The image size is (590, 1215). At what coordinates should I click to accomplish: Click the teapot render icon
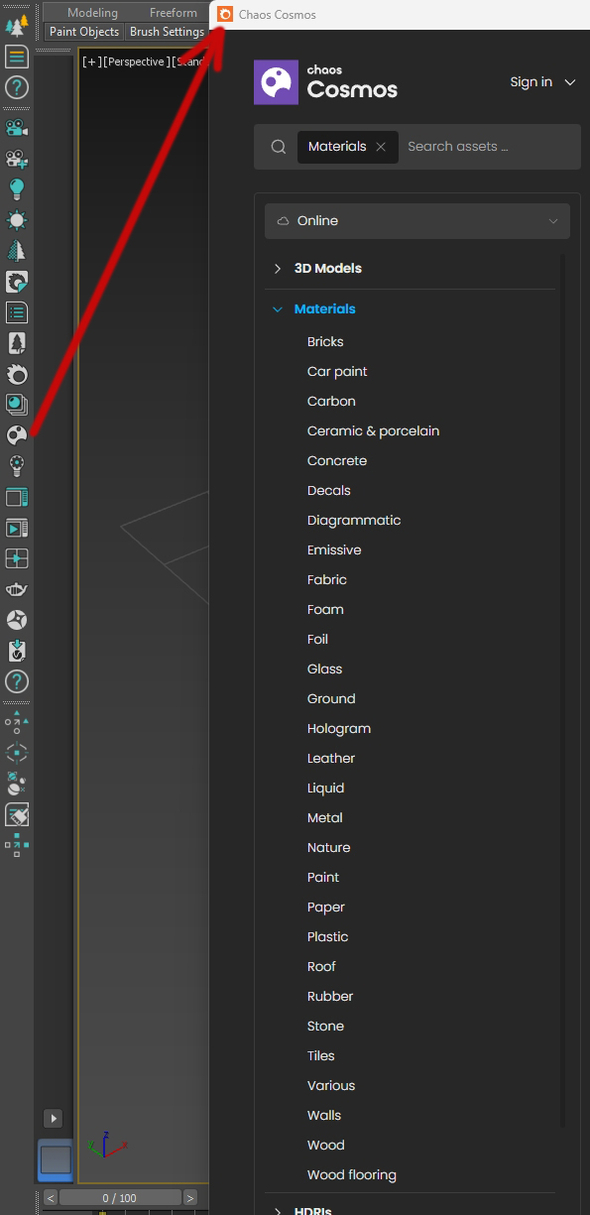[x=17, y=589]
